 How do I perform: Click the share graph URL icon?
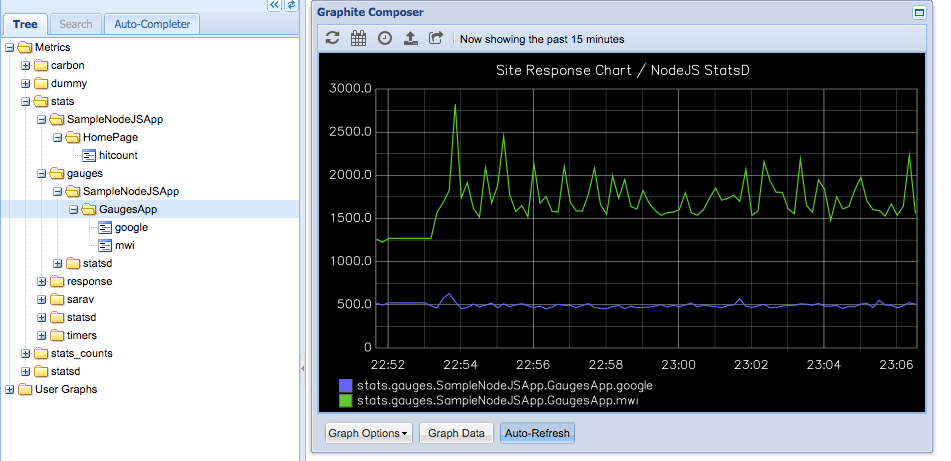436,38
